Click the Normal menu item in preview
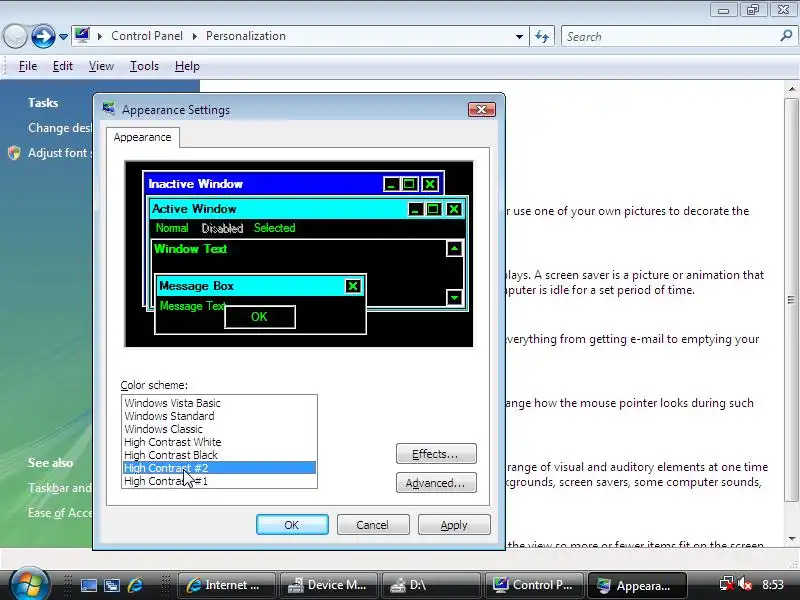The width and height of the screenshot is (800, 600). (172, 228)
